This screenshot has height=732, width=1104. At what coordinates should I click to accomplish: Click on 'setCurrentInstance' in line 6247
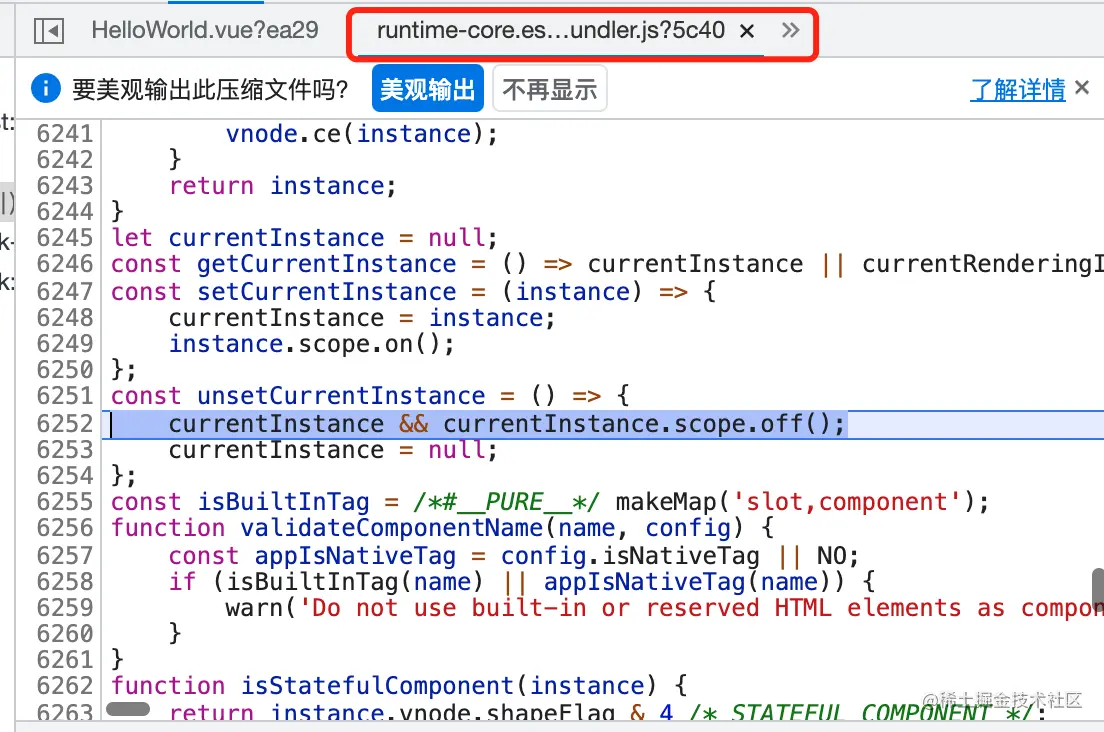(327, 292)
